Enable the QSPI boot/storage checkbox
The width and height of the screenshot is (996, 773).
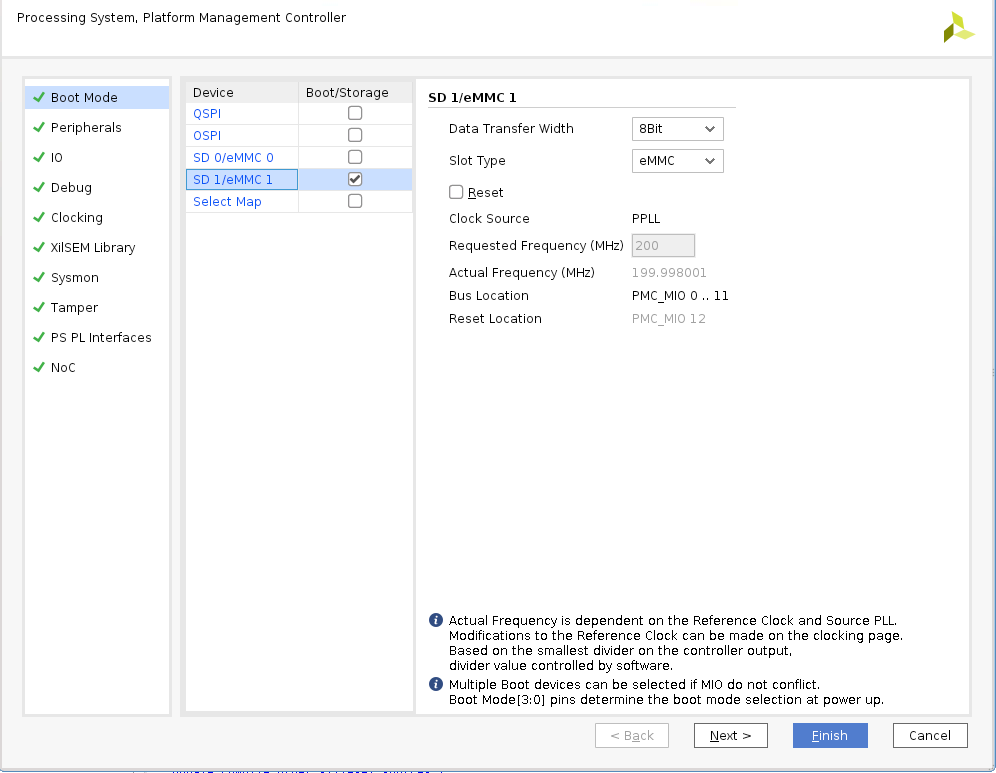pyautogui.click(x=355, y=113)
